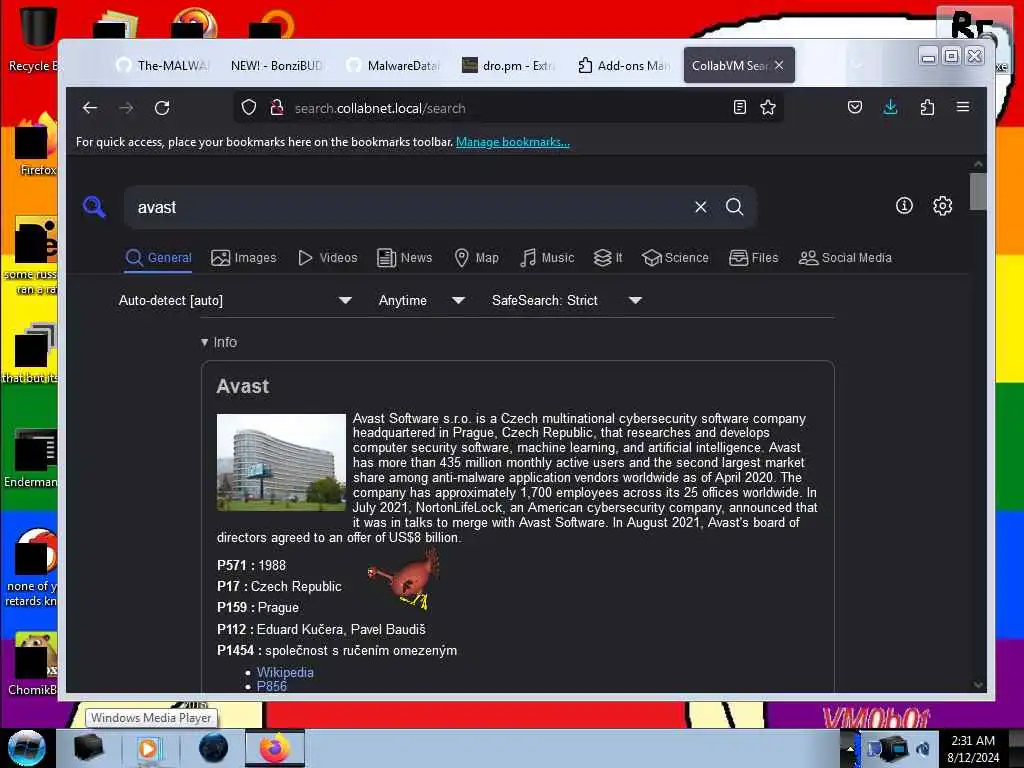Collapse the Info section
1024x768 pixels.
coord(219,342)
